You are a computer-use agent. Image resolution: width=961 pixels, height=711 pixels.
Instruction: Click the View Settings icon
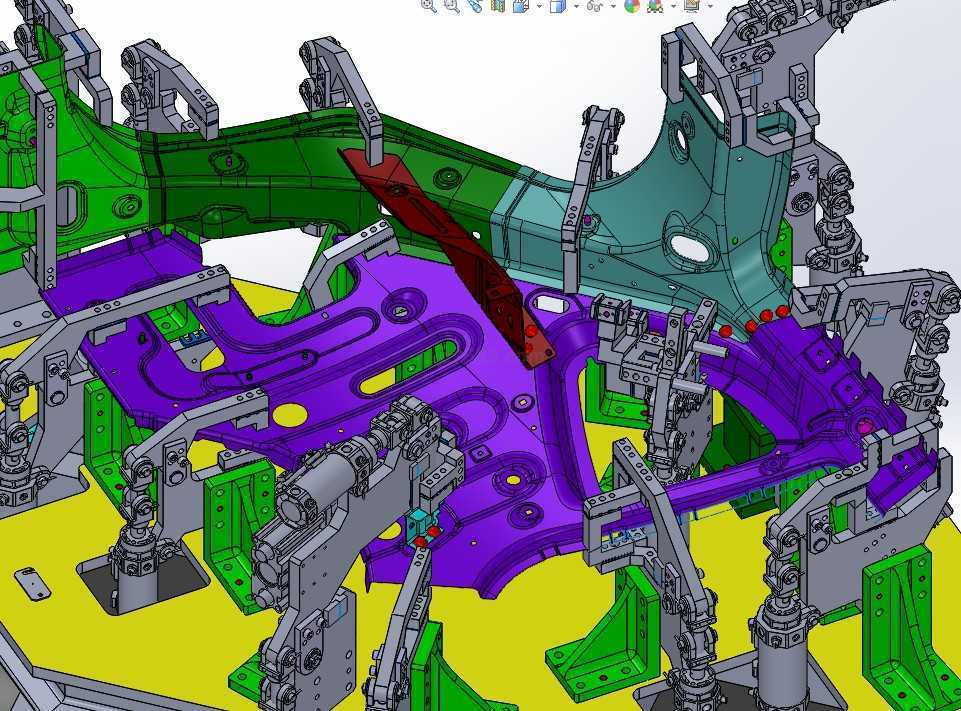click(691, 5)
